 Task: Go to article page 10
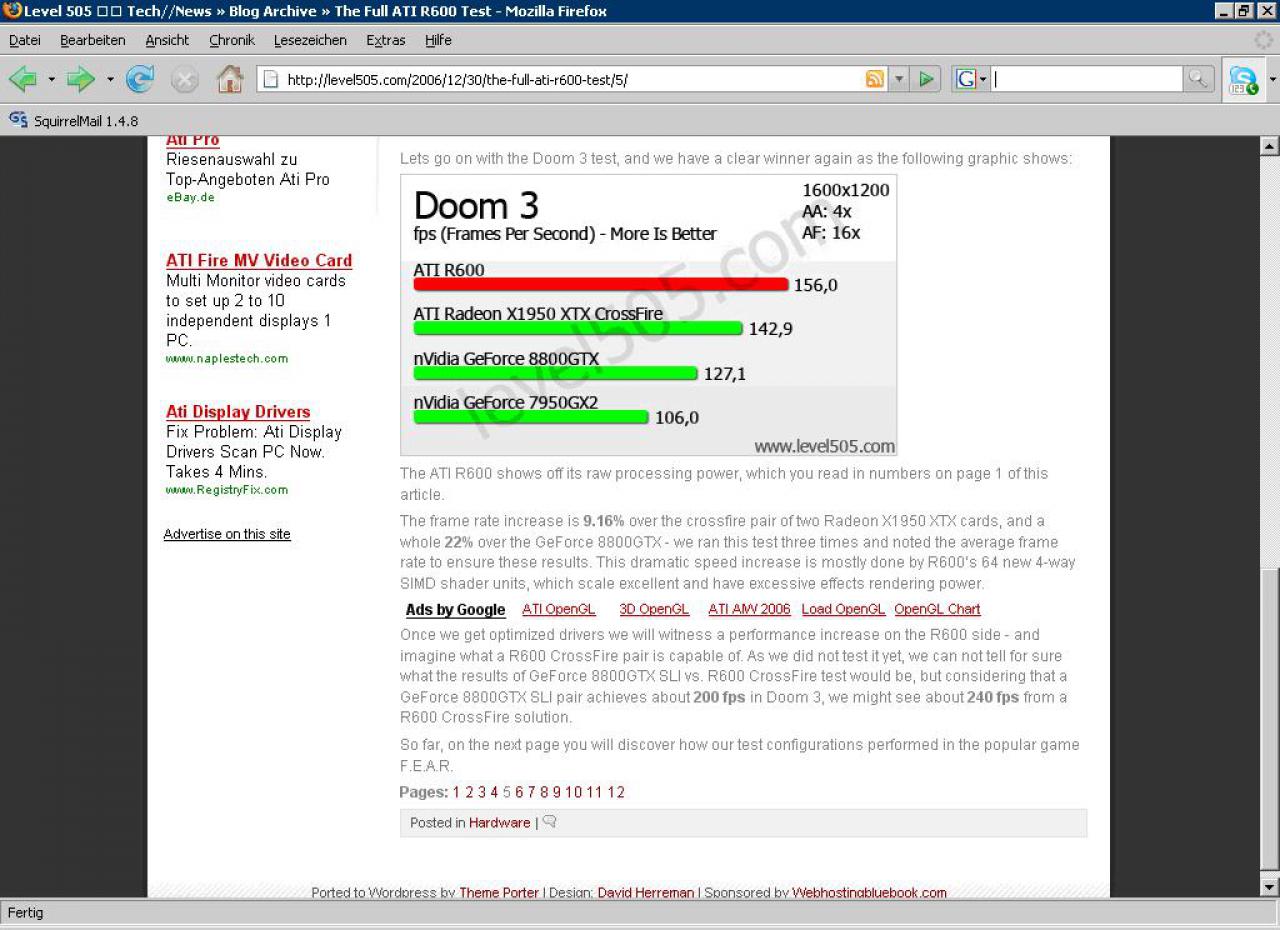(x=573, y=792)
